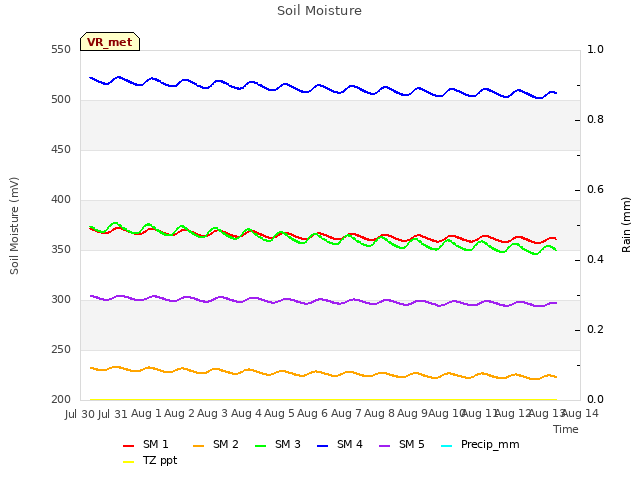Toggle the TZ ppt legend entry

(x=150, y=460)
